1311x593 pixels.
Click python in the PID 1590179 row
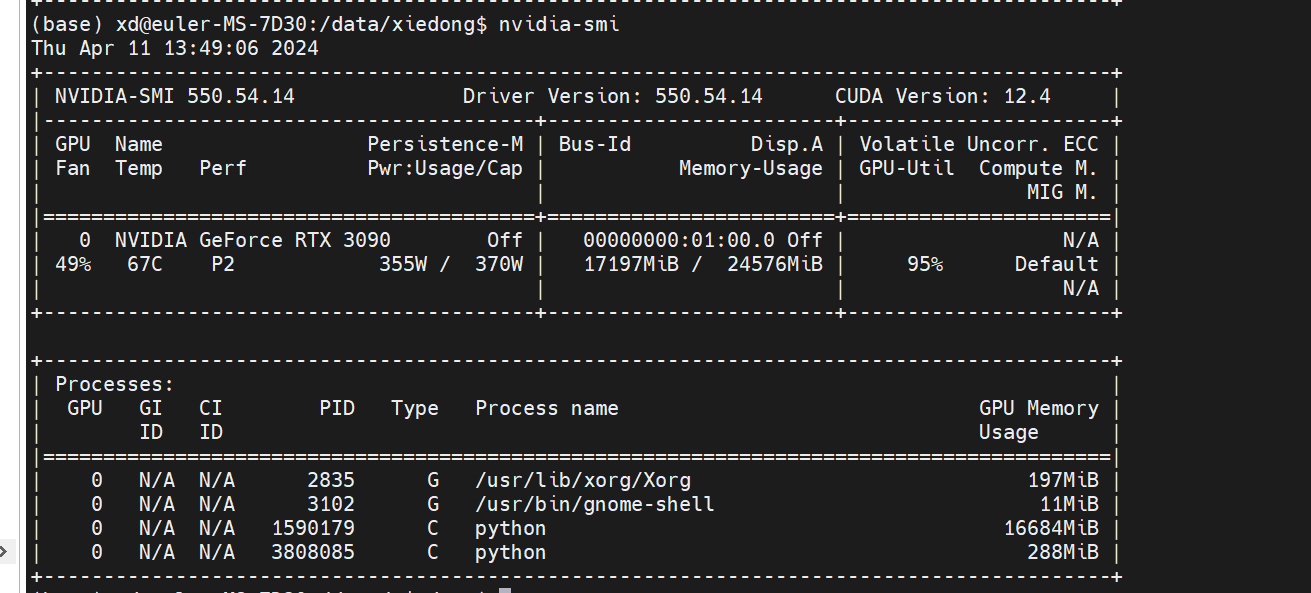pyautogui.click(x=511, y=528)
